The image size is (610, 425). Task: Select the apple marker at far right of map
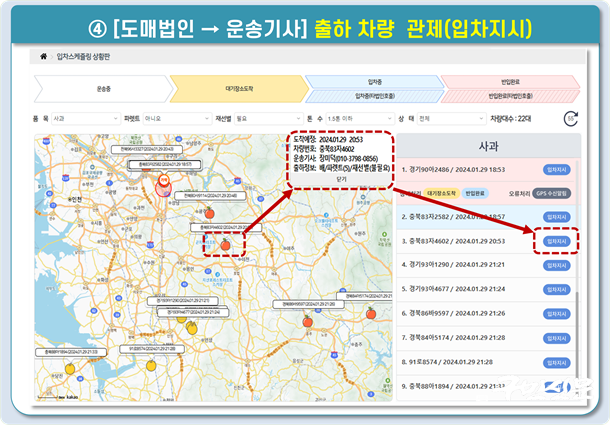point(371,312)
